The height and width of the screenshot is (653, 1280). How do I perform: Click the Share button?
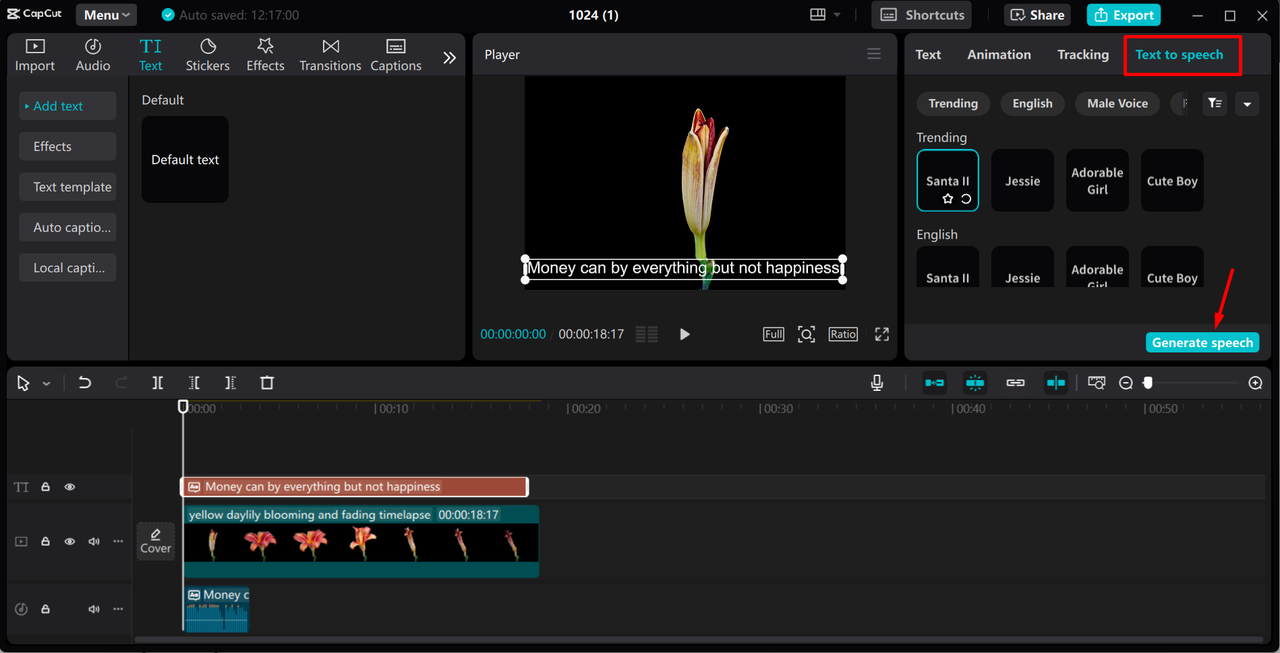(1037, 15)
